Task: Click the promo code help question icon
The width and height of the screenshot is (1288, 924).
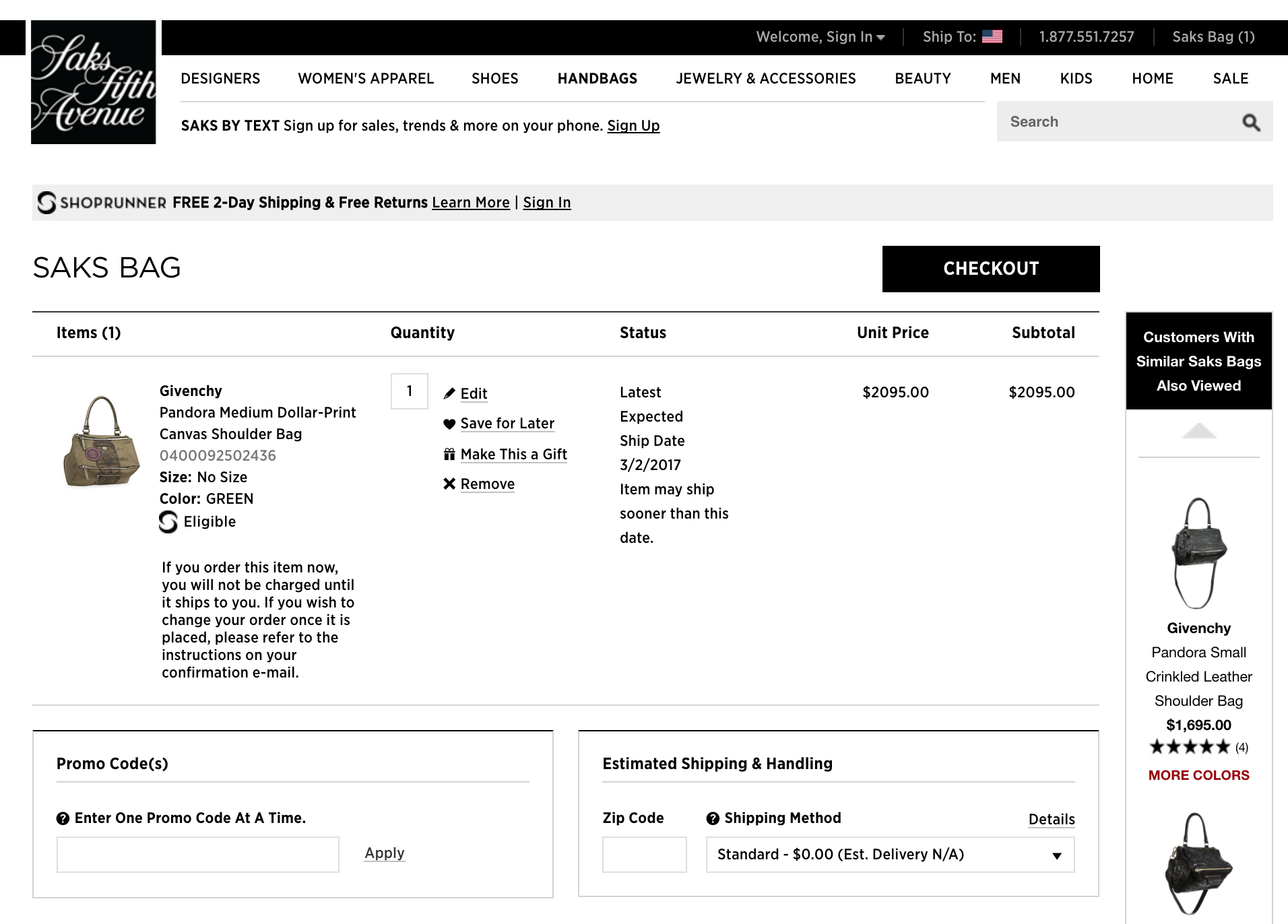Action: [x=63, y=819]
